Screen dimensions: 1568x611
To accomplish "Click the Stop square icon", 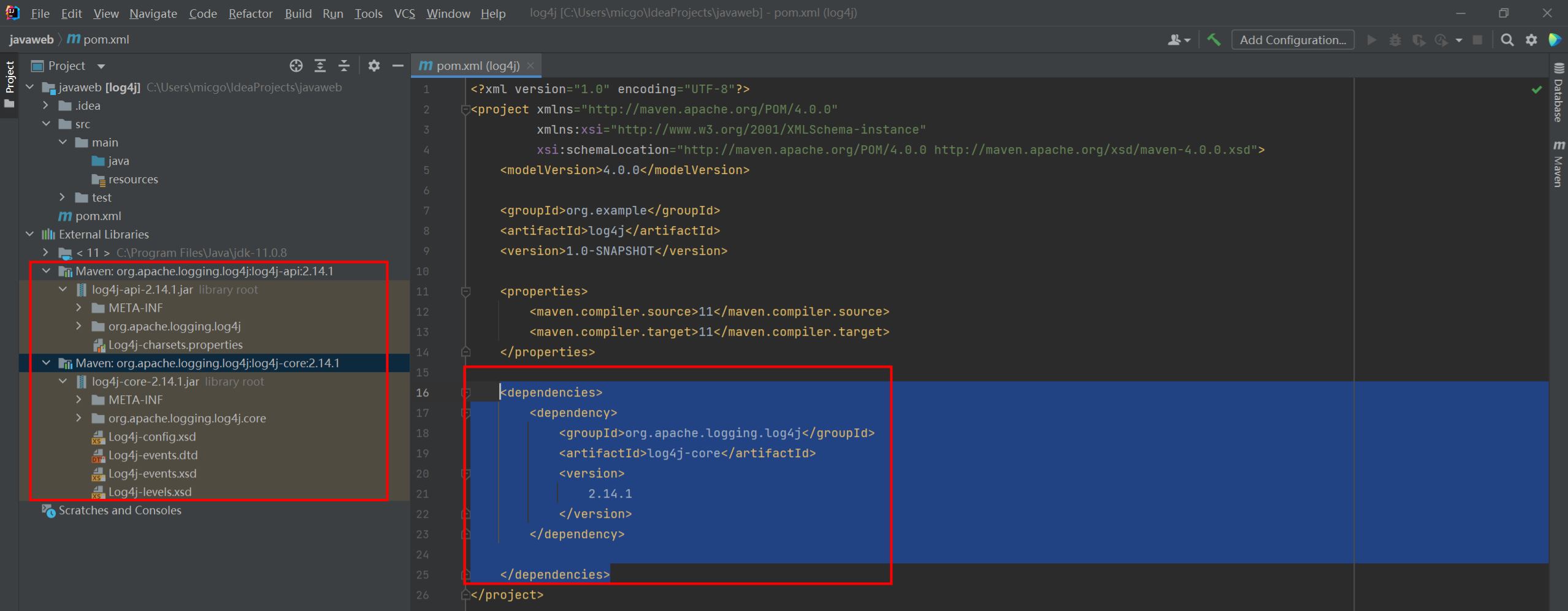I will [1478, 40].
